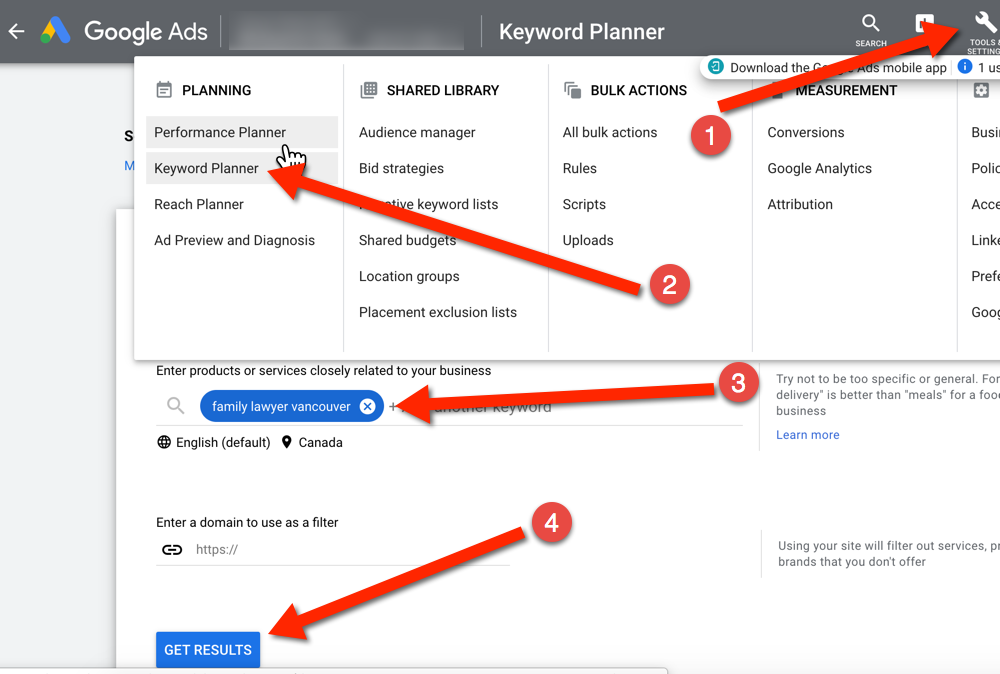Select Rules under Bulk Actions
1000x674 pixels.
pos(580,168)
